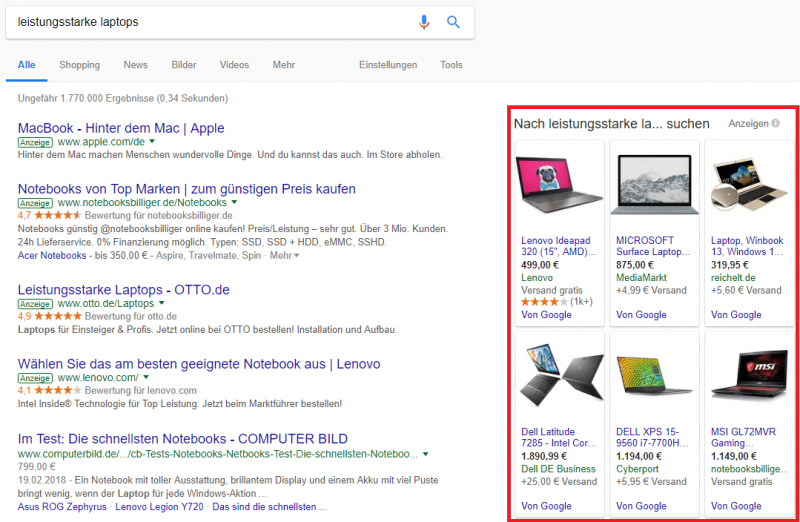Expand dropdown arrow beside www.lenovo.com/

146,377
